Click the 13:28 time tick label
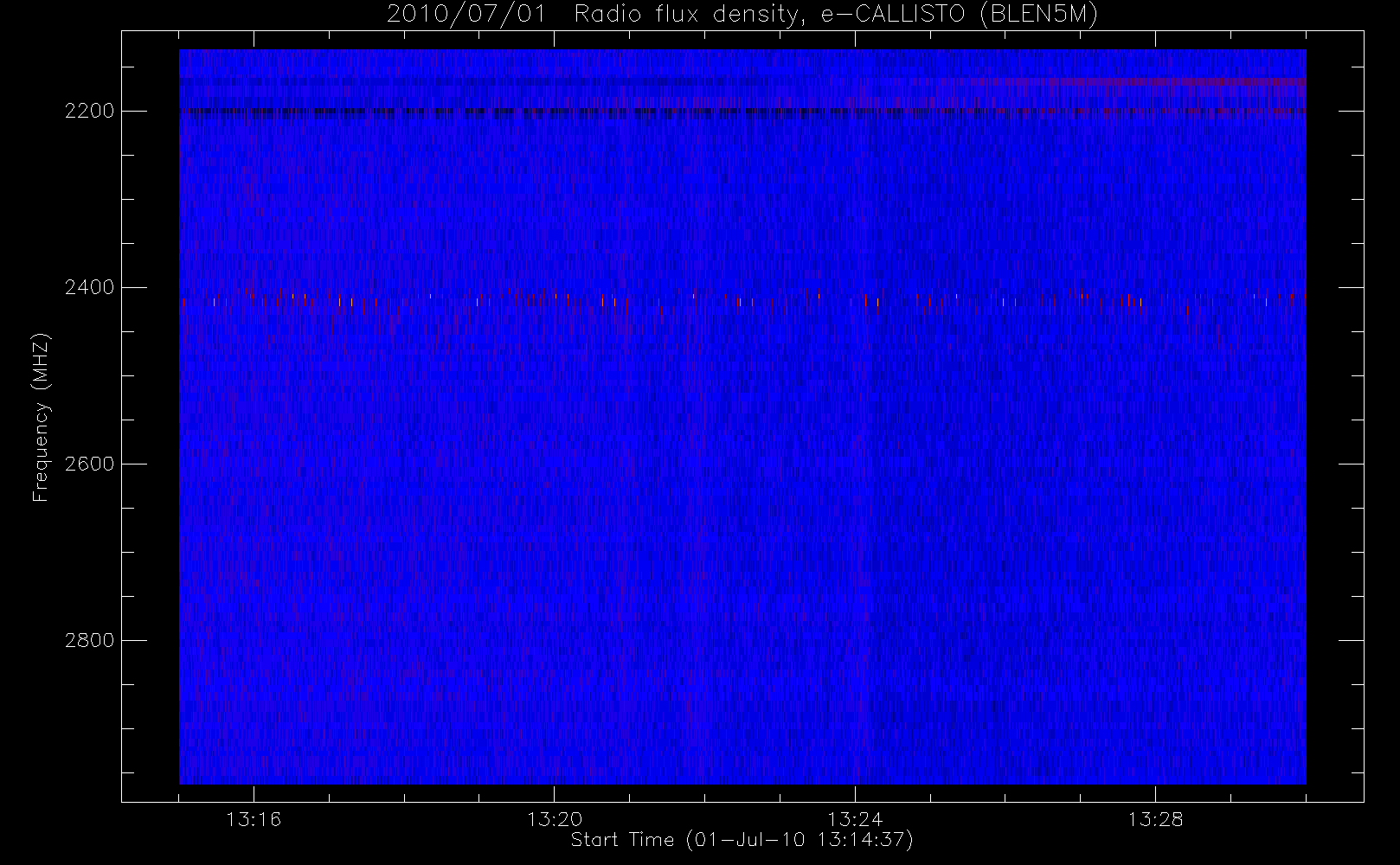 pos(1155,819)
